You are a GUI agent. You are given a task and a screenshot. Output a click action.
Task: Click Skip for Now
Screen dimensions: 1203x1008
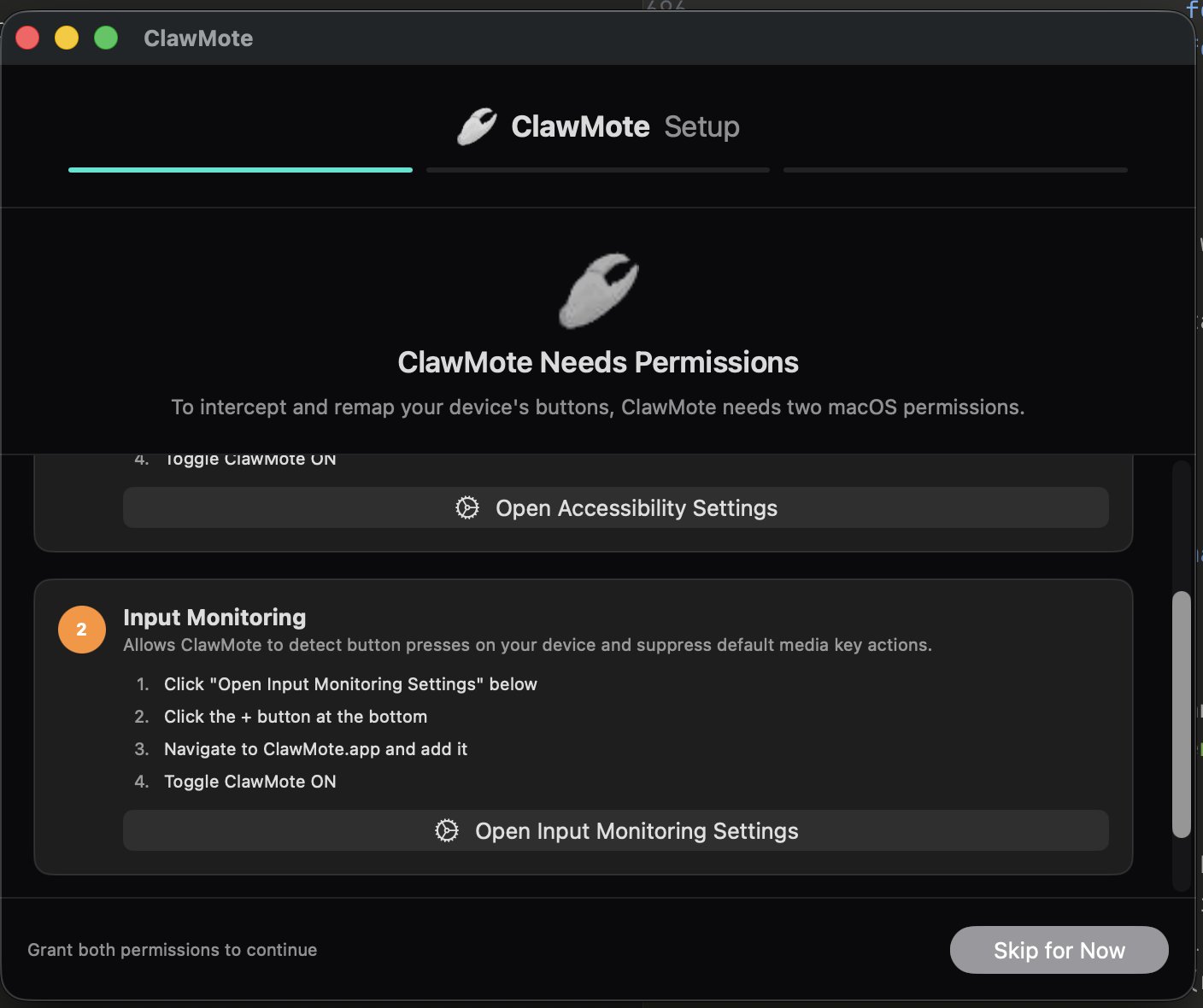pos(1059,949)
